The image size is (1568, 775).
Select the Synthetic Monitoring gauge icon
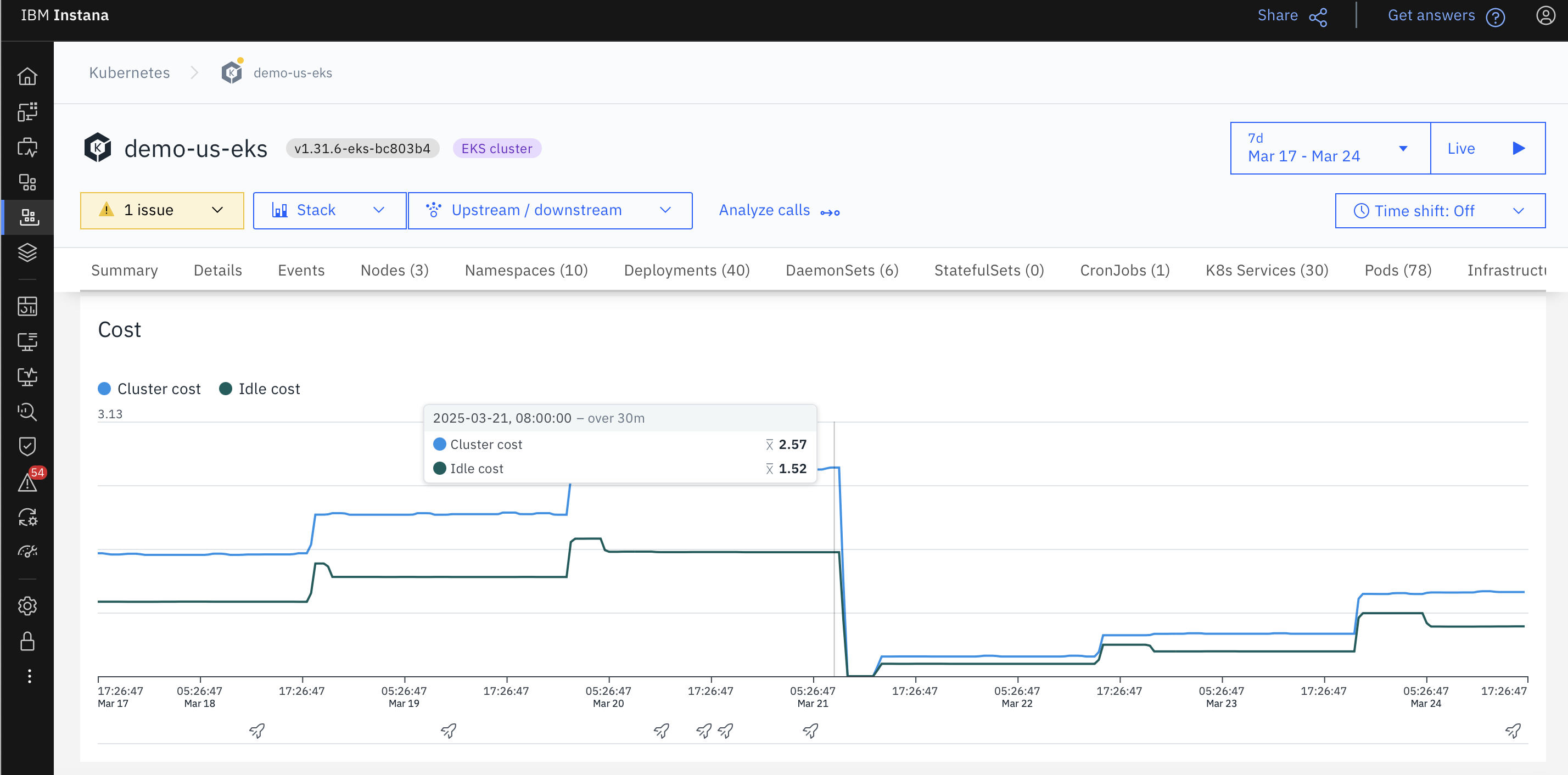point(28,551)
